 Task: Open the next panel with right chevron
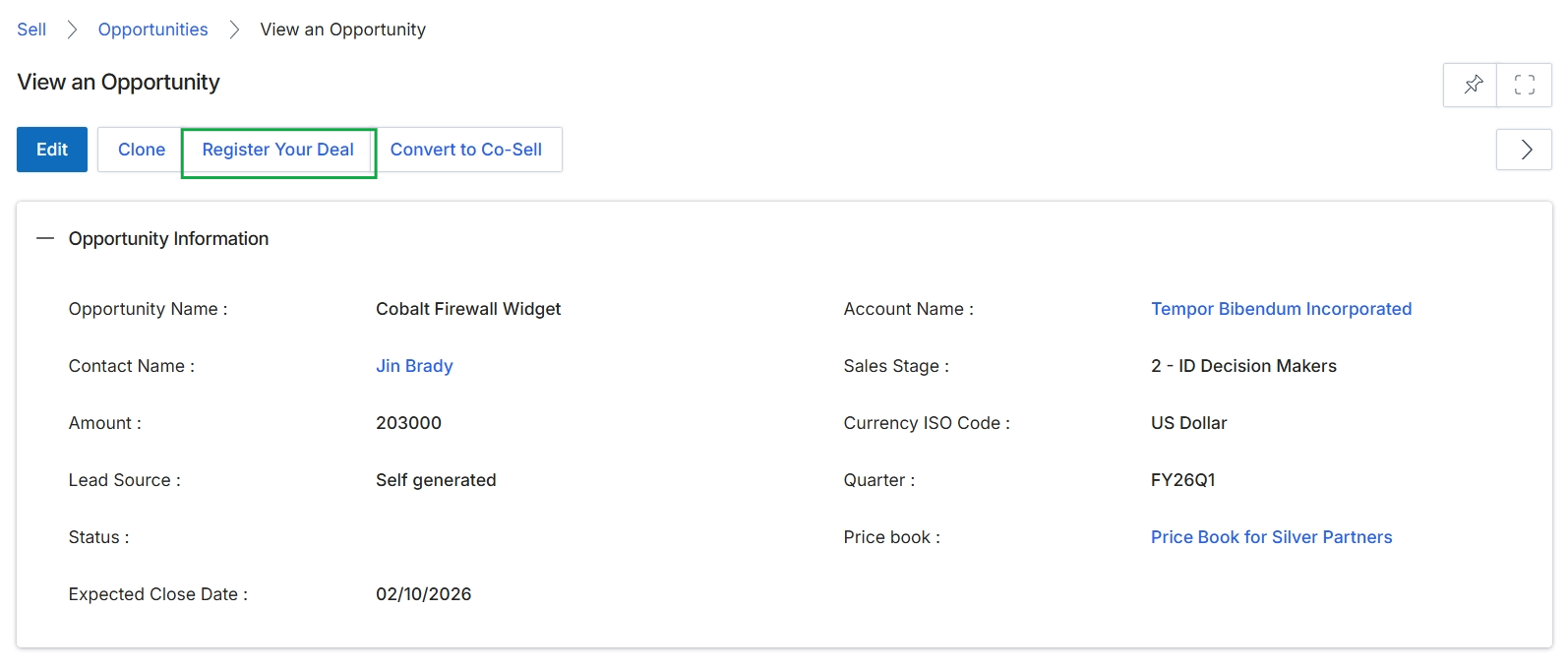(1525, 150)
